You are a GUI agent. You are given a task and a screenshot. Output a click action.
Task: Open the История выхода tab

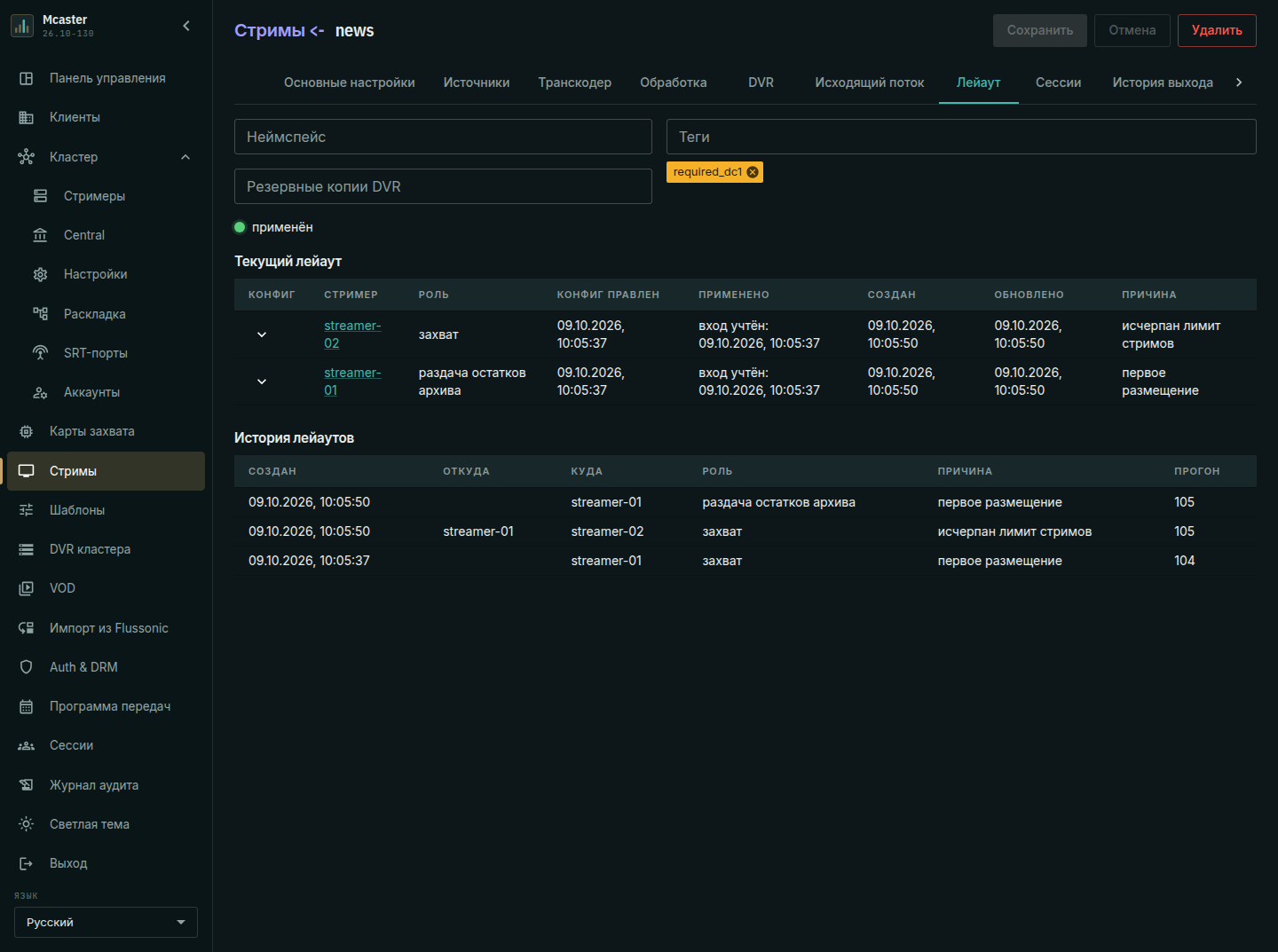[1163, 83]
